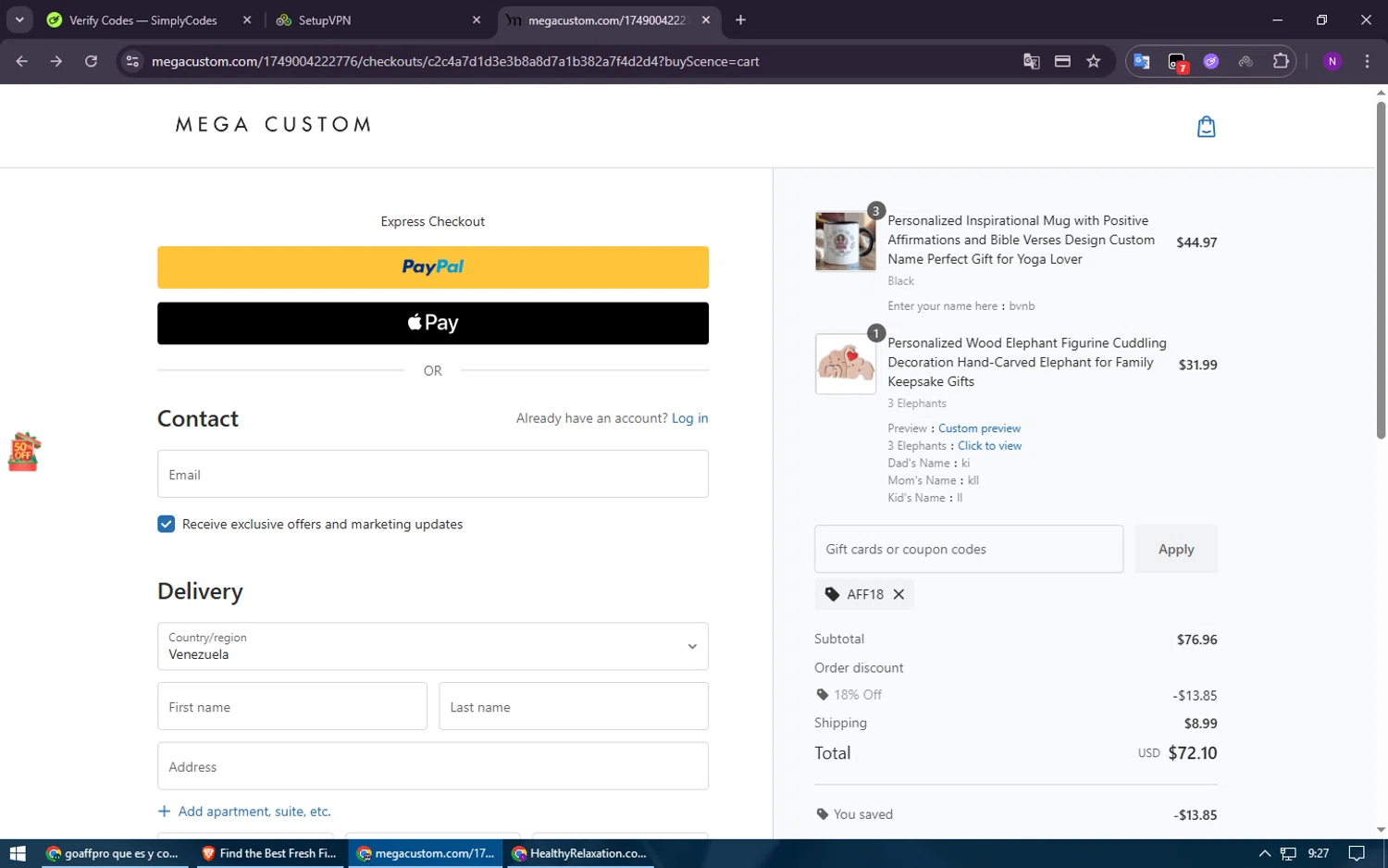Screen dimensions: 1388x868
Task: Click the page vertical scrollbar
Action: (1381, 269)
